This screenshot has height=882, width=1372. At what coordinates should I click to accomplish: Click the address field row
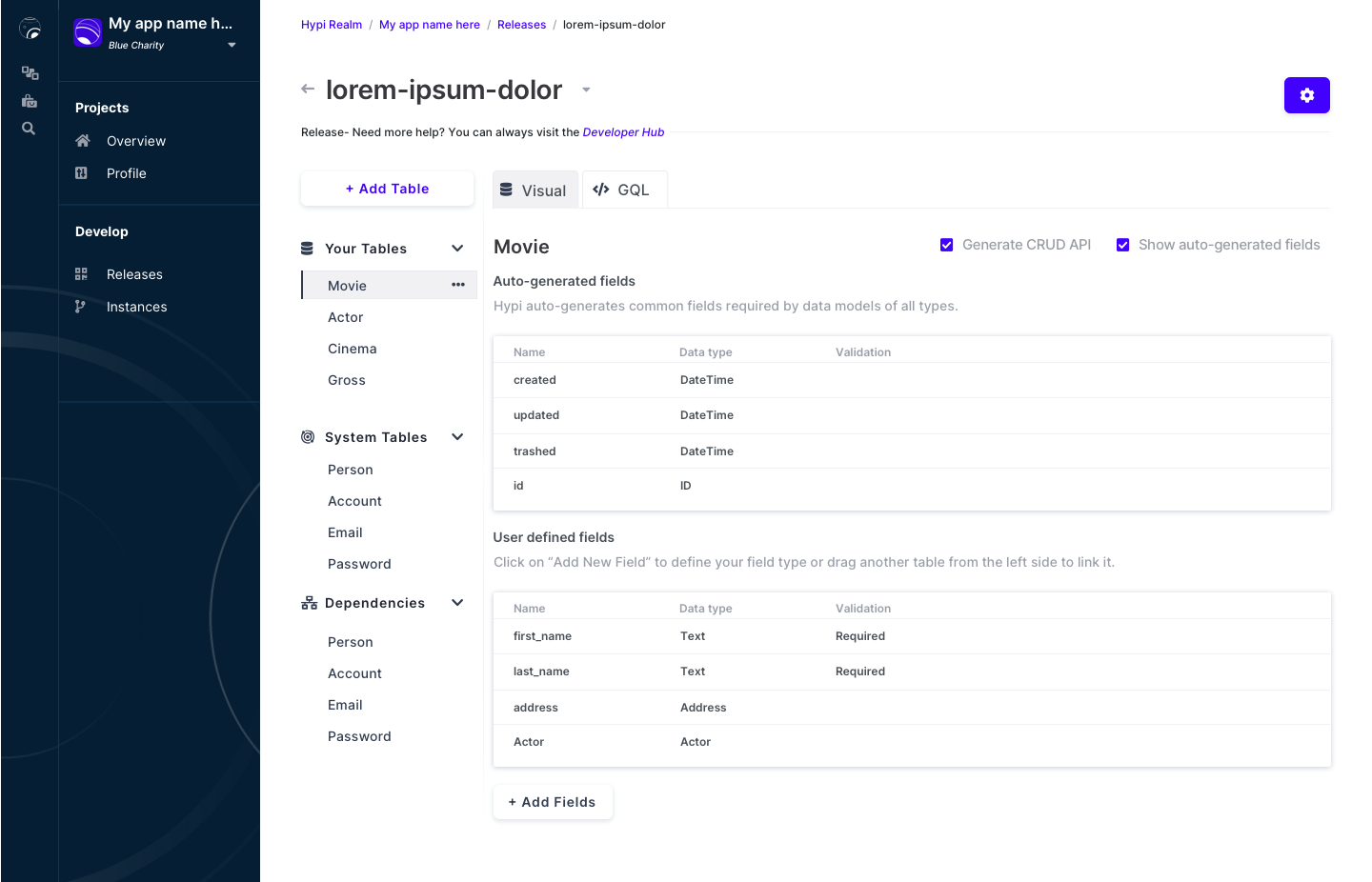tap(912, 708)
